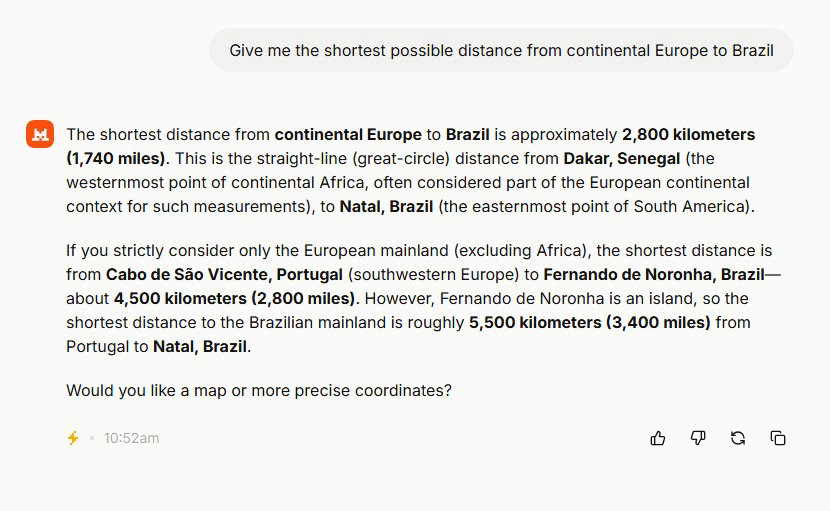This screenshot has width=830, height=511.
Task: Click the bold '4,500 kilometers (2,800 miles)'
Action: point(234,298)
